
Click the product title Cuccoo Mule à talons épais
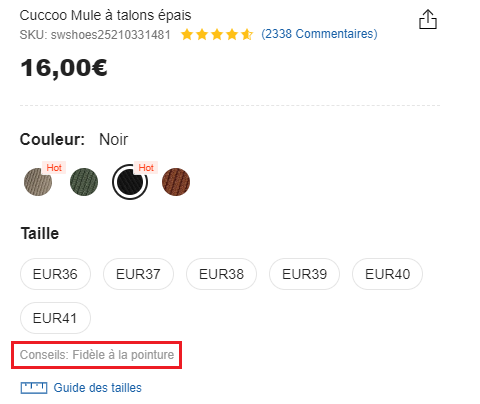tap(105, 15)
